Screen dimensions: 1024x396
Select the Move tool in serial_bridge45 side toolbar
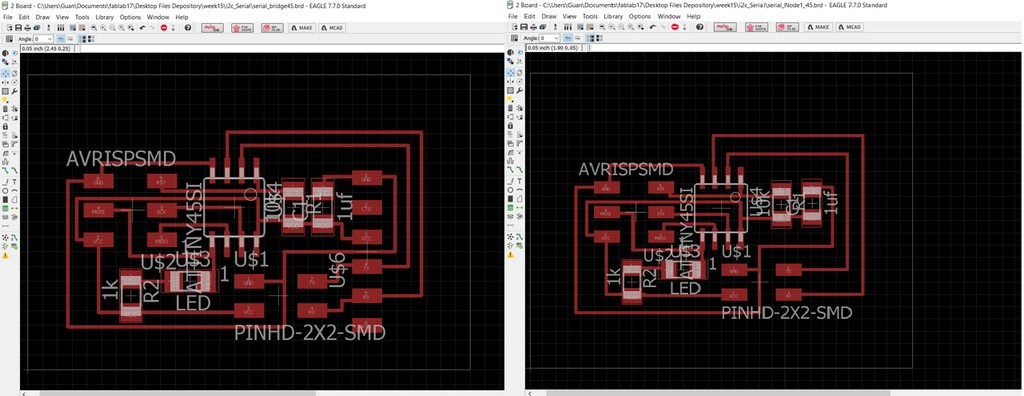point(5,73)
